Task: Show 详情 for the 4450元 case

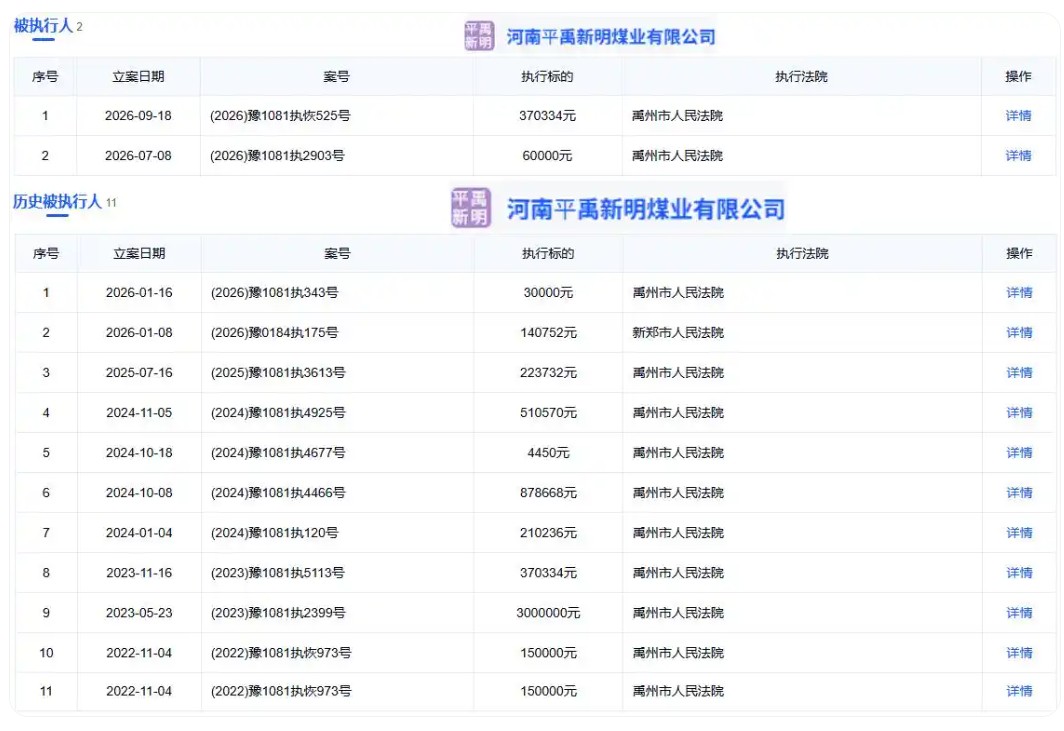Action: (1019, 453)
